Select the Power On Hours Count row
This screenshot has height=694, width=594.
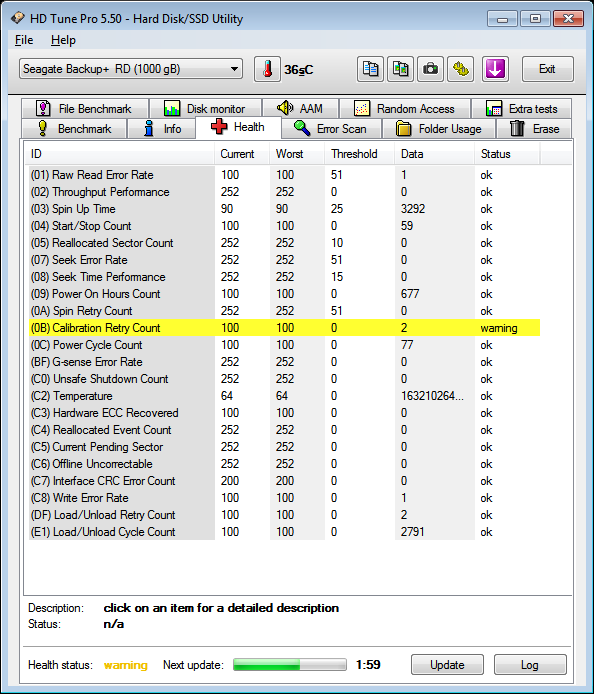pos(285,294)
